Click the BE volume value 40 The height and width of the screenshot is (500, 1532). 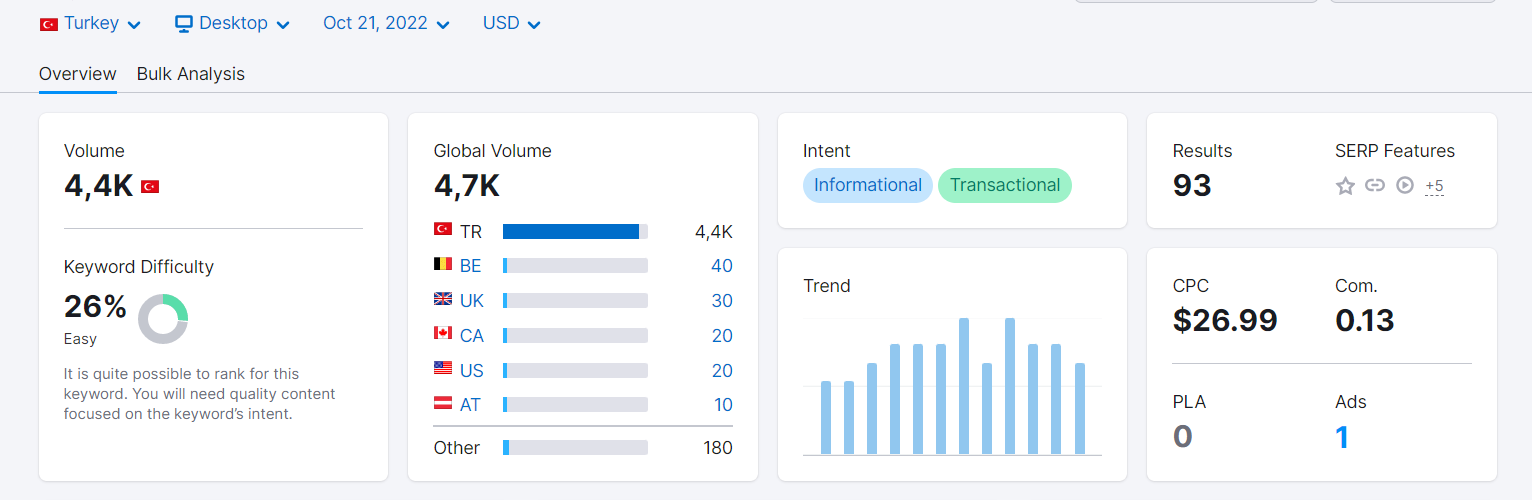pyautogui.click(x=722, y=266)
